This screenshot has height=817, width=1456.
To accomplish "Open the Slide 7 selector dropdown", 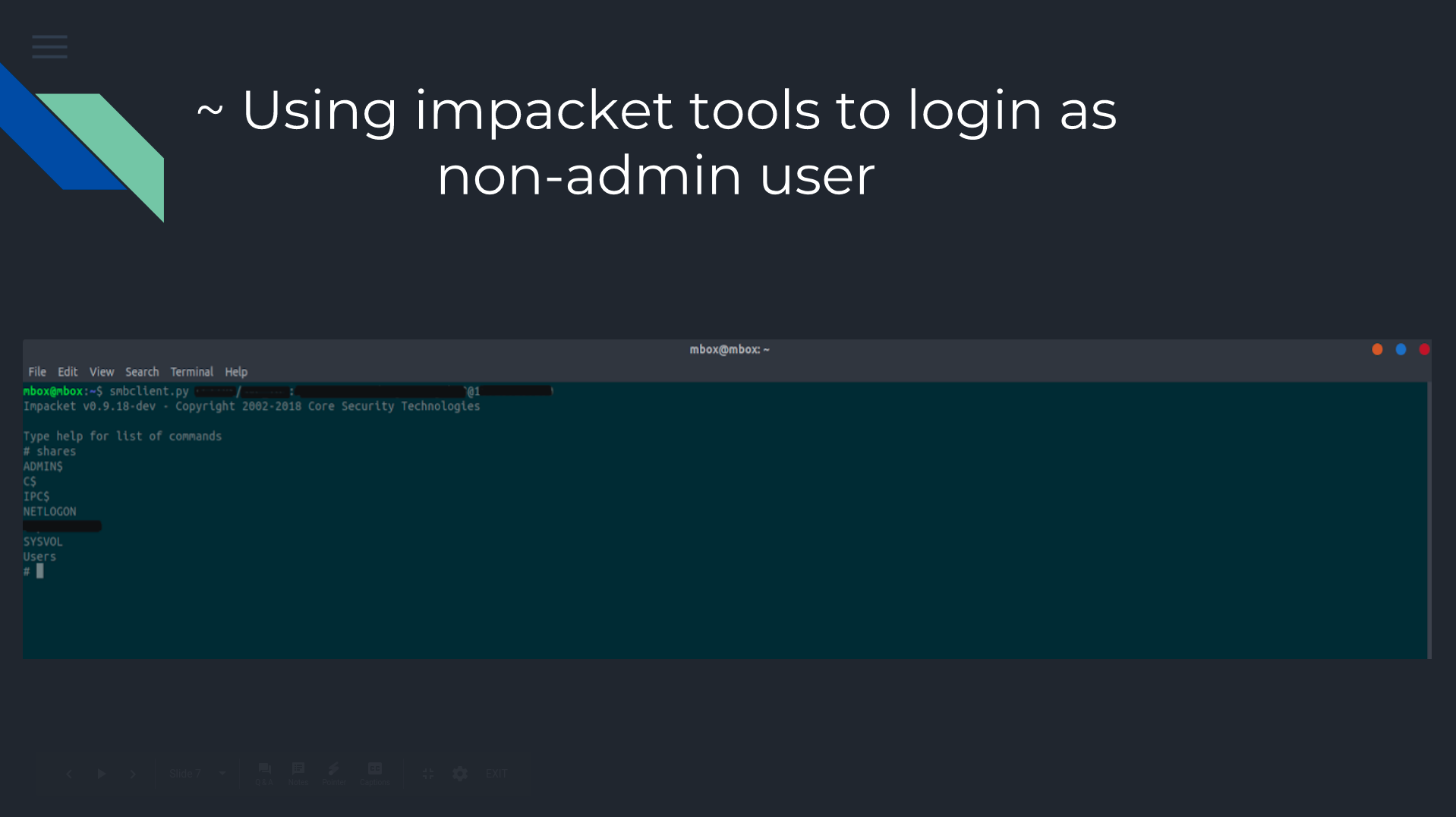I will point(198,774).
